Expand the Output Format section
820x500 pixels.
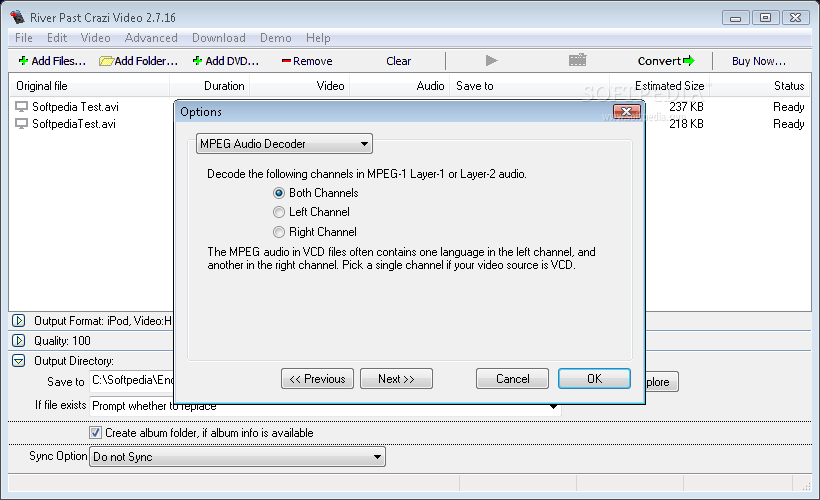click(x=18, y=321)
